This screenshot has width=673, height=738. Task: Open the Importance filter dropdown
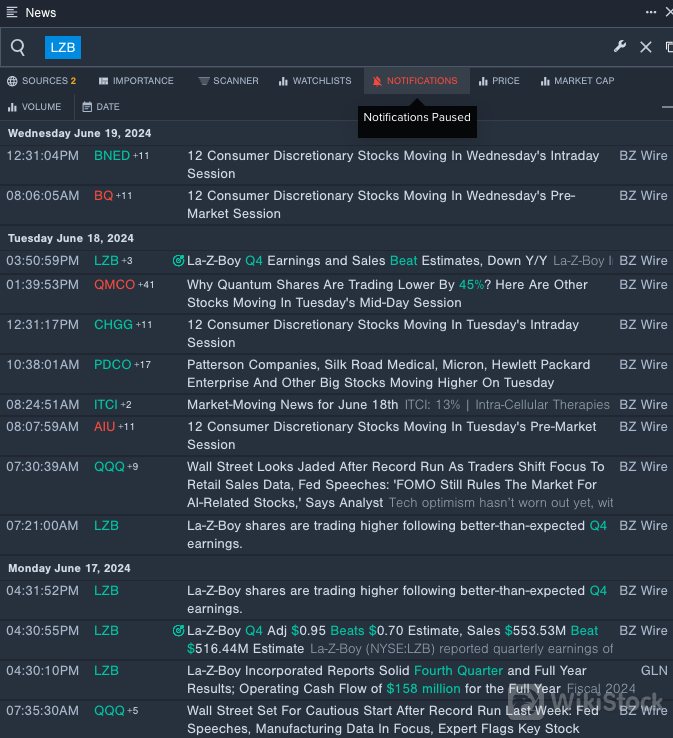[136, 81]
